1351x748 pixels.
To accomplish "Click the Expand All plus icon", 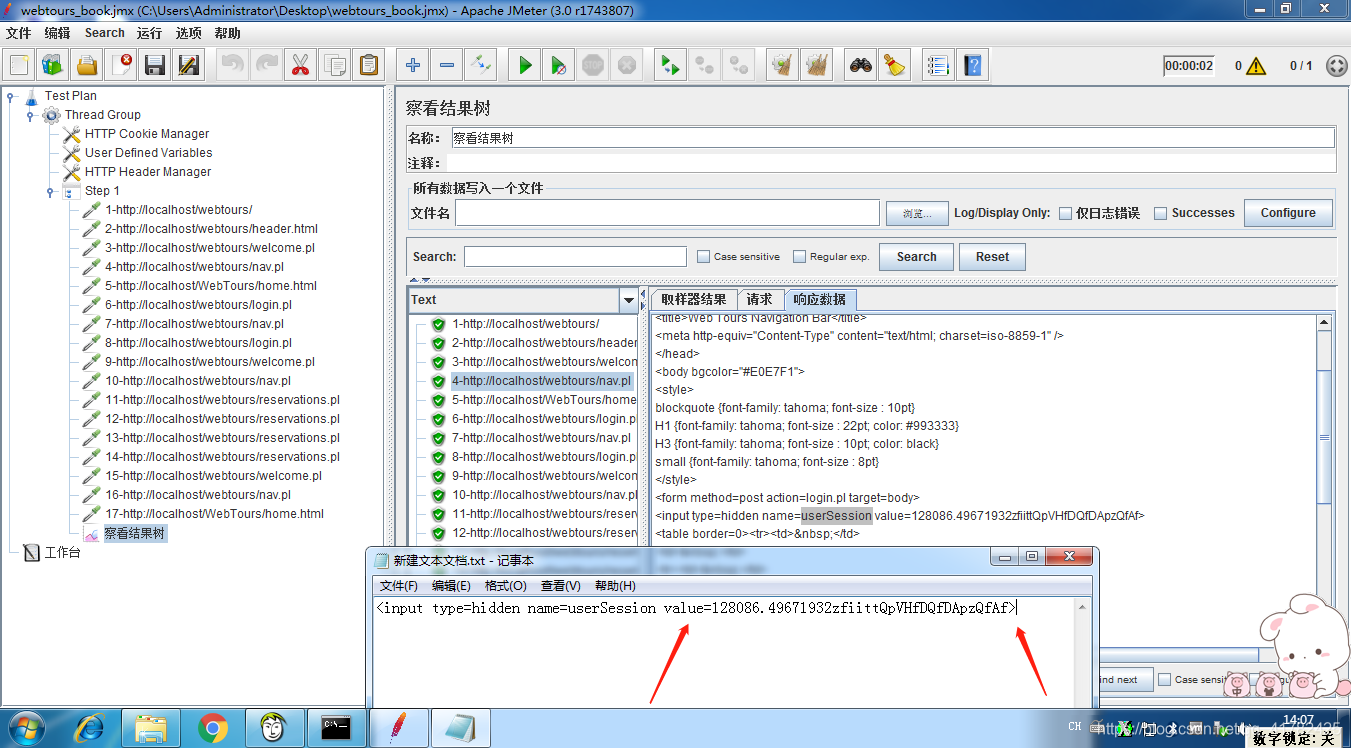I will 413,66.
